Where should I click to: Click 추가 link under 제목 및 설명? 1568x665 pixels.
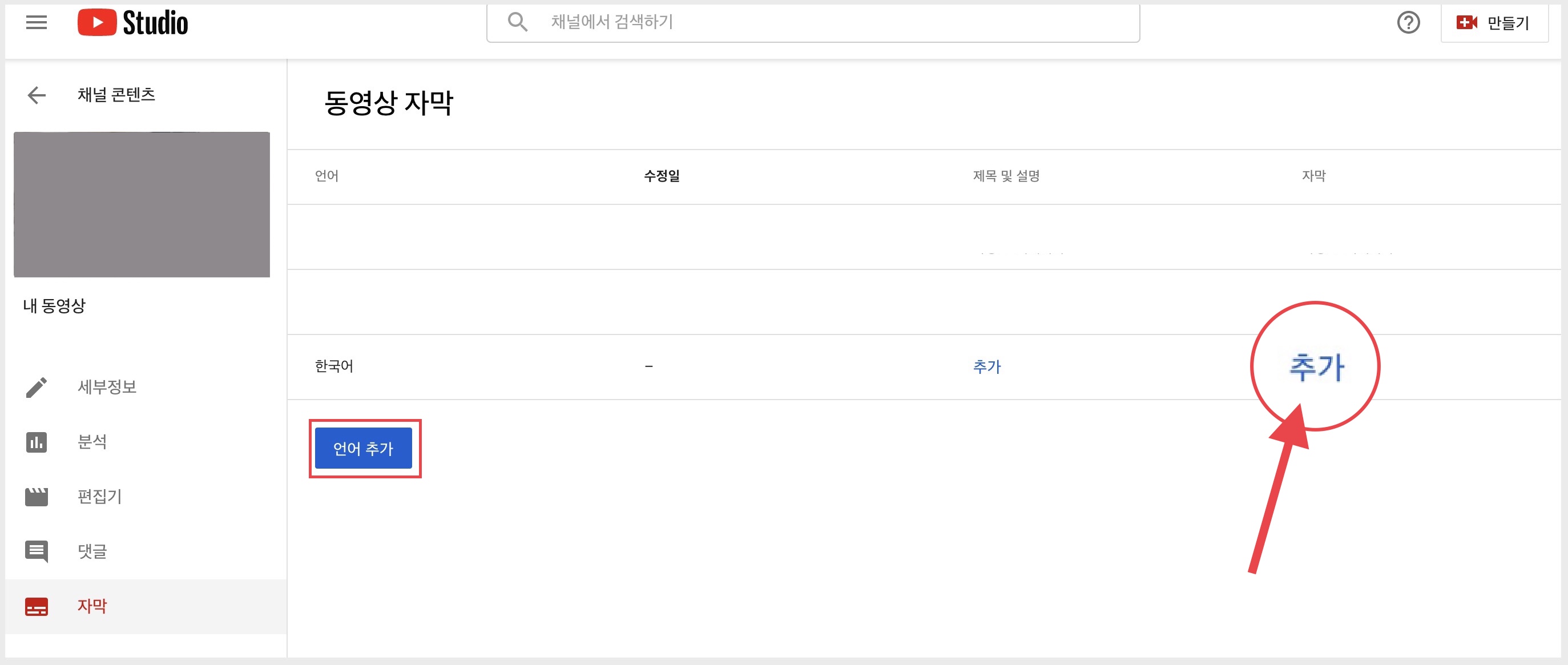[x=987, y=366]
